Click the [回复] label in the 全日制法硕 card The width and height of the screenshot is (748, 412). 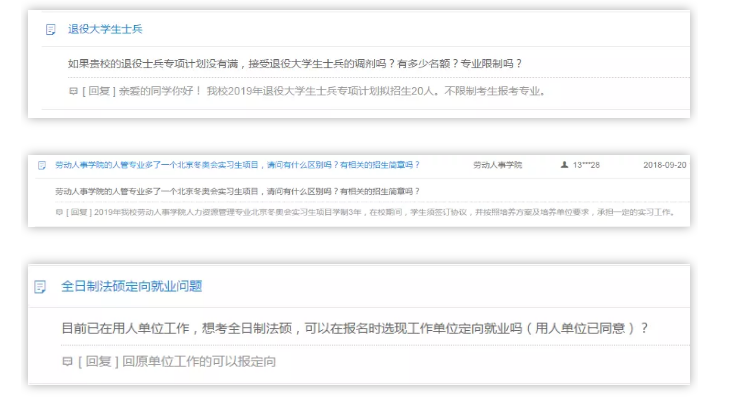tap(96, 360)
